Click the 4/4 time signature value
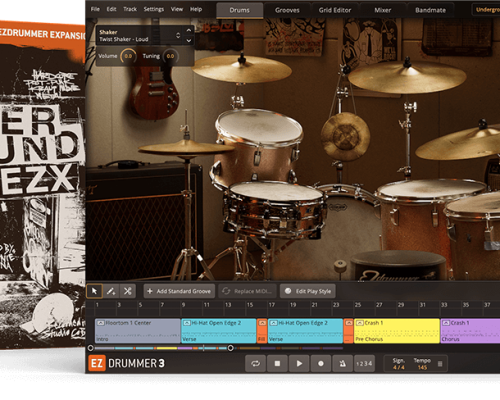This screenshot has width=500, height=400. (399, 367)
